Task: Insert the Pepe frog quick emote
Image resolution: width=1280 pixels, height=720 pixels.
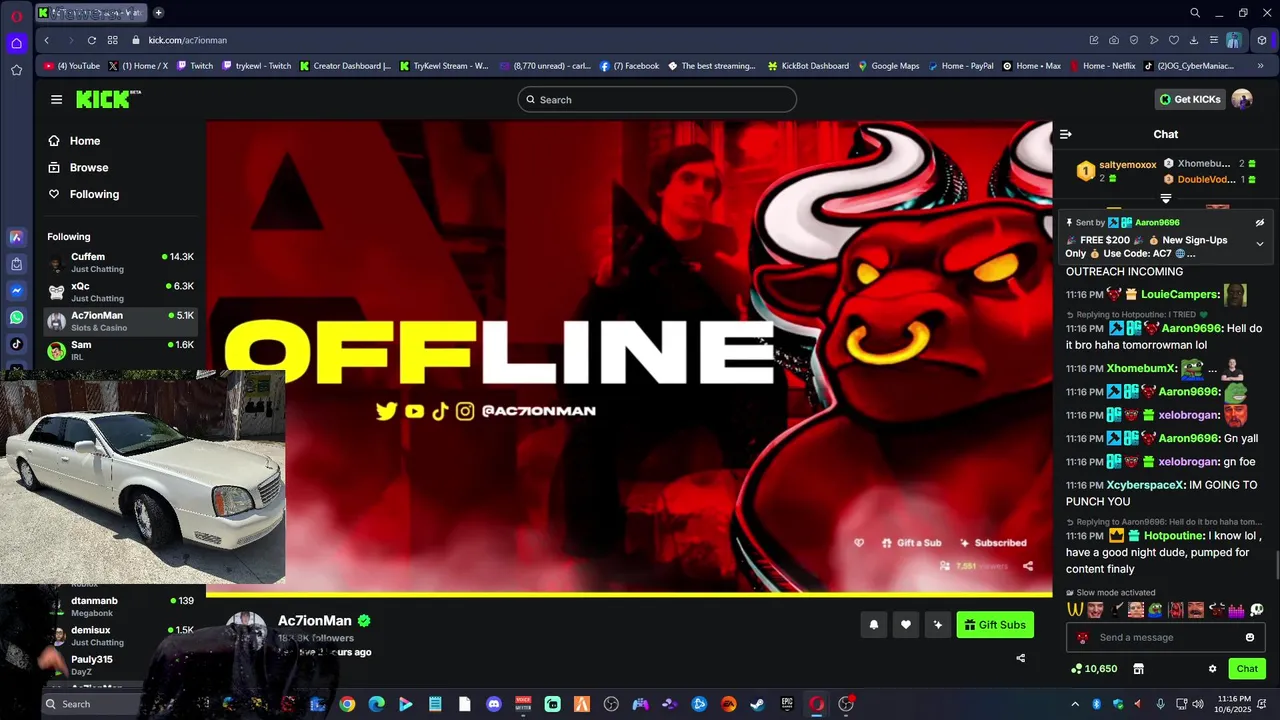Action: [1155, 609]
